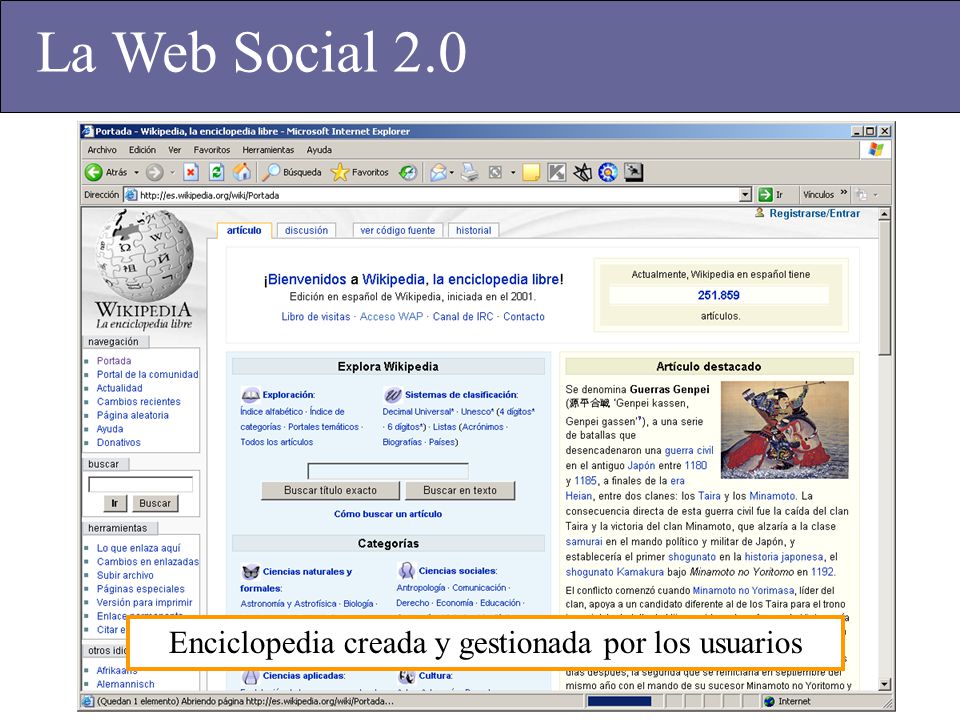Image resolution: width=960 pixels, height=720 pixels.
Task: Click the Explora Wikipedia search input field
Action: coord(388,471)
